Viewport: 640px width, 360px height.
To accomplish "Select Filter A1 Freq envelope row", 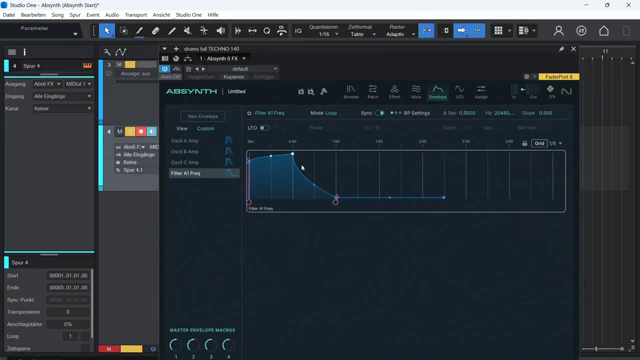I will (204, 173).
